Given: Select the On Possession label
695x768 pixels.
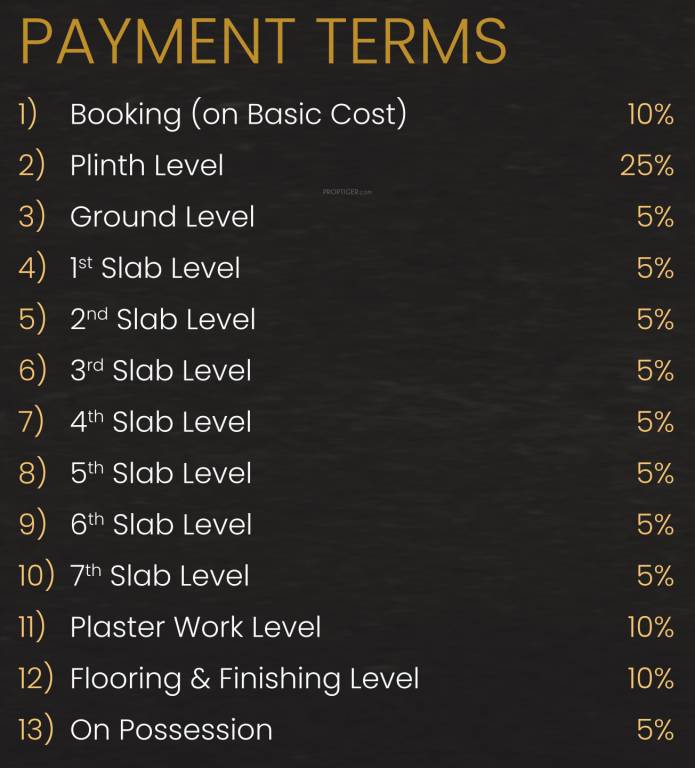Looking at the screenshot, I should point(171,730).
